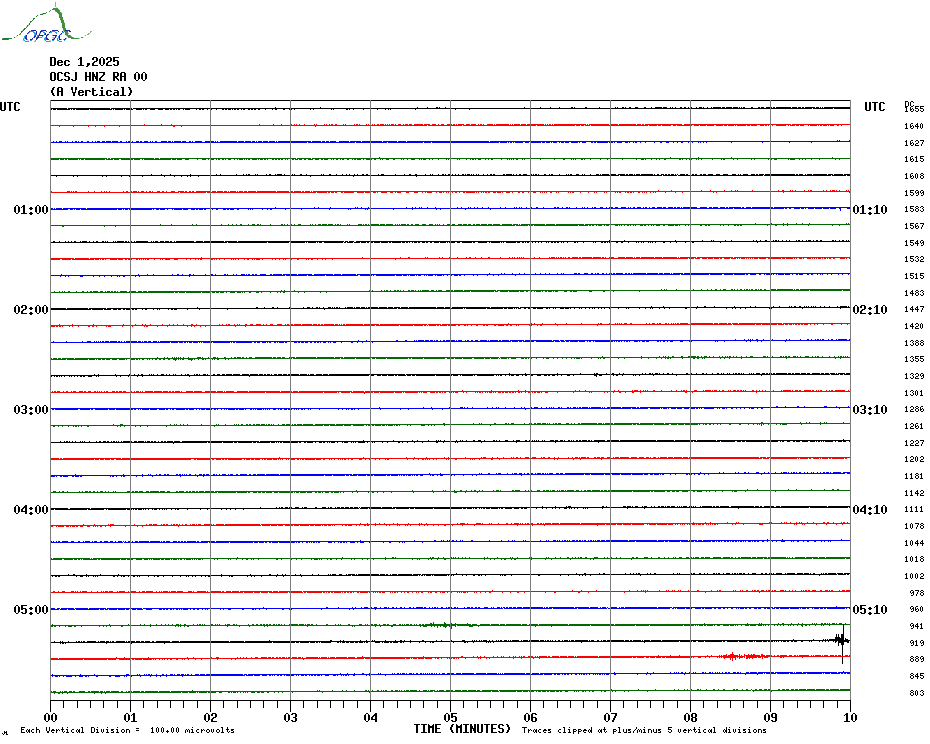Click the '03:10' time label on right
Image resolution: width=930 pixels, height=744 pixels.
(x=870, y=410)
